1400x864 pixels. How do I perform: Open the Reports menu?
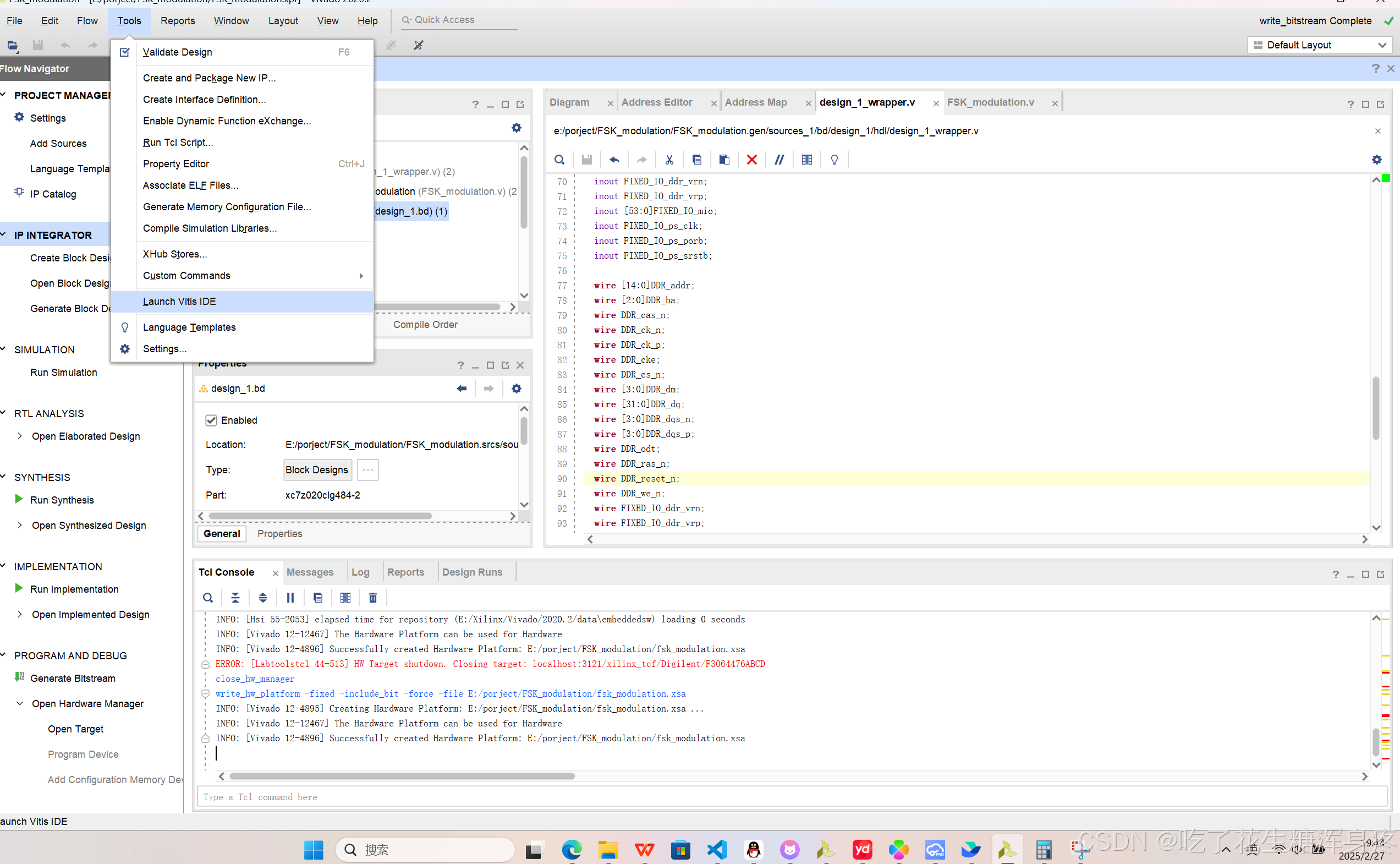178,20
